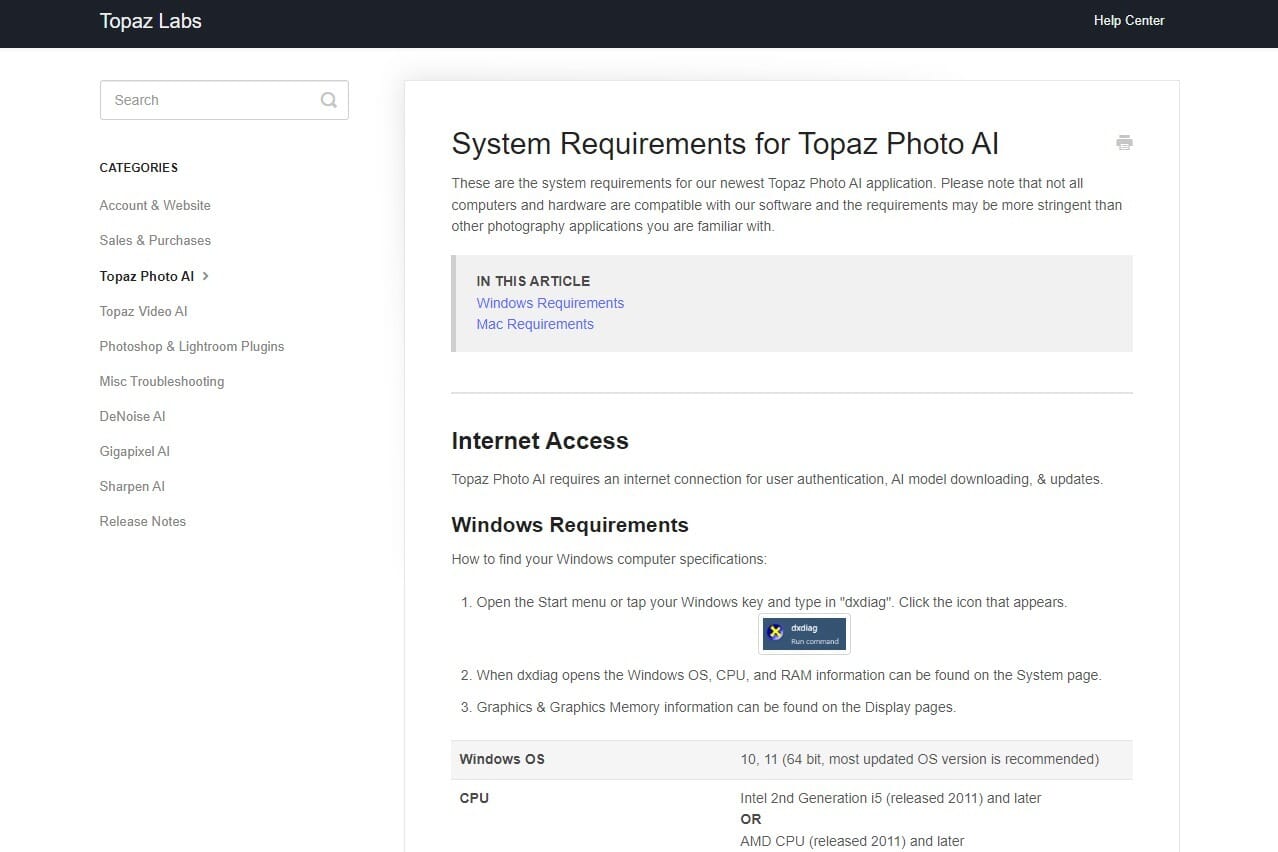
Task: Open the Sharpen AI section
Action: coord(131,486)
